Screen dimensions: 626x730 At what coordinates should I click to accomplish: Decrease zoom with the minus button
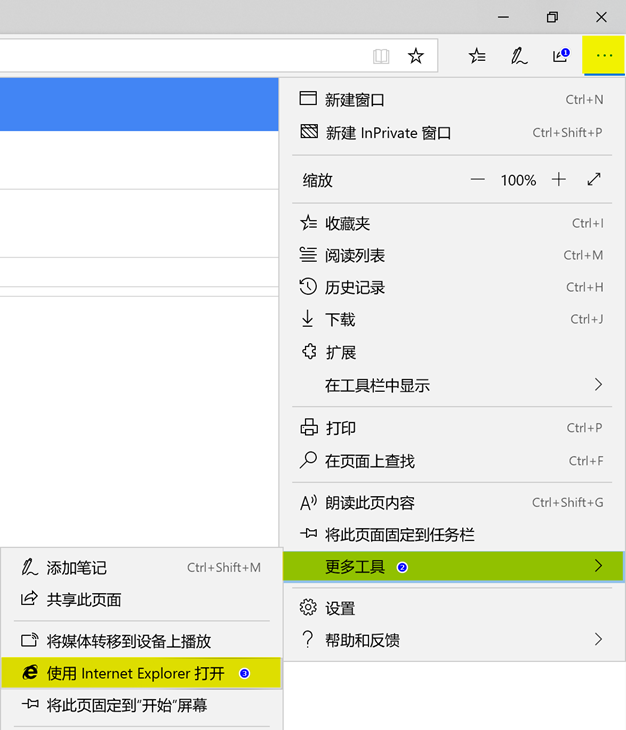(x=478, y=179)
